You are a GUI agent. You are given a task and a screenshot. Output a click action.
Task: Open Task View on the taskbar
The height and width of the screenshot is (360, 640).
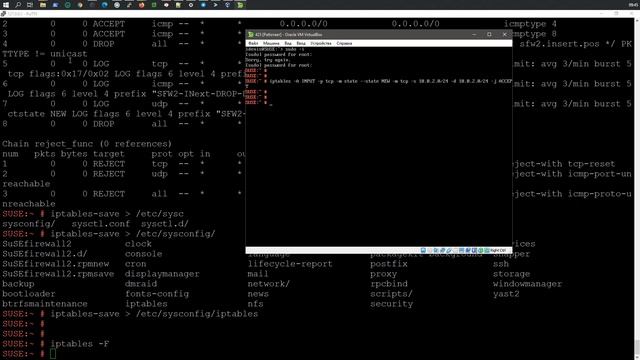pos(30,5)
